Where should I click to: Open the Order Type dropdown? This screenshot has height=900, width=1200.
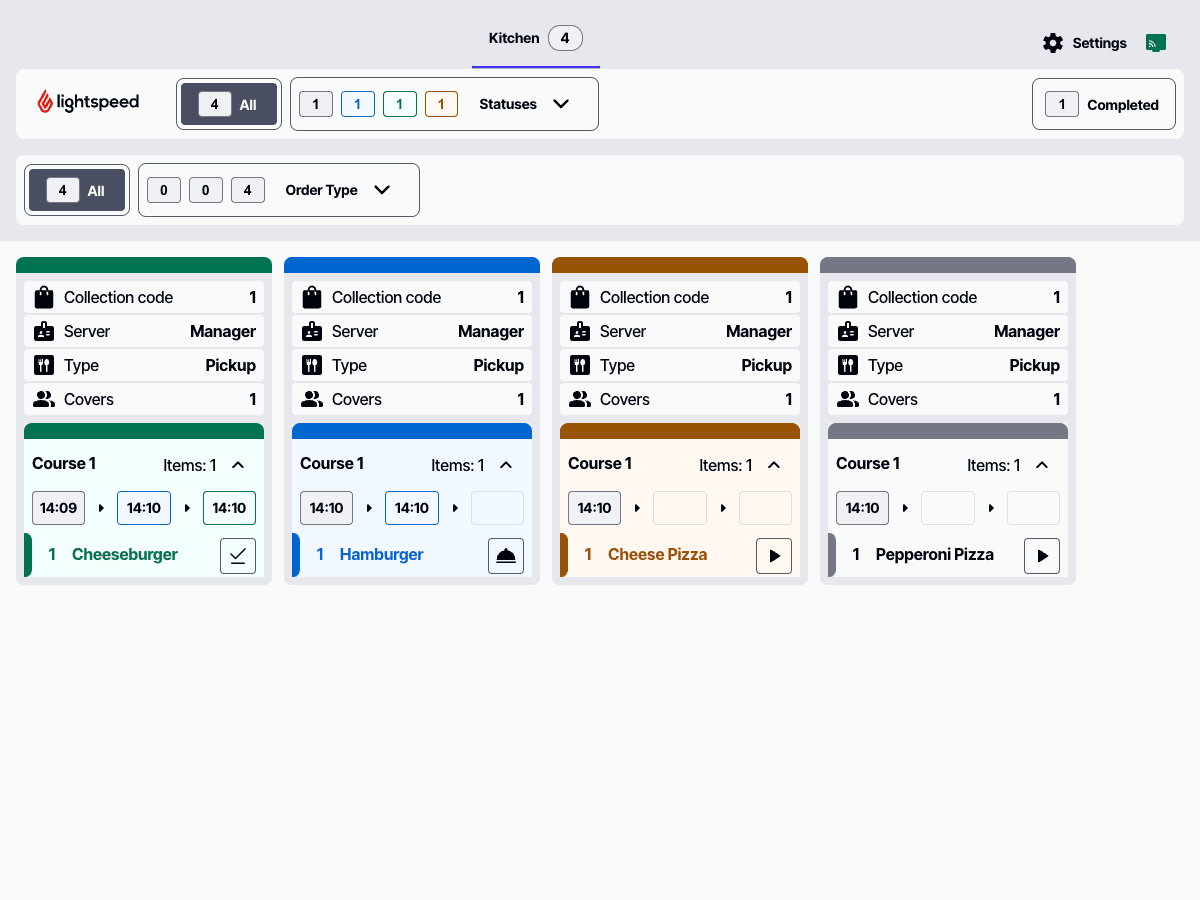click(381, 190)
